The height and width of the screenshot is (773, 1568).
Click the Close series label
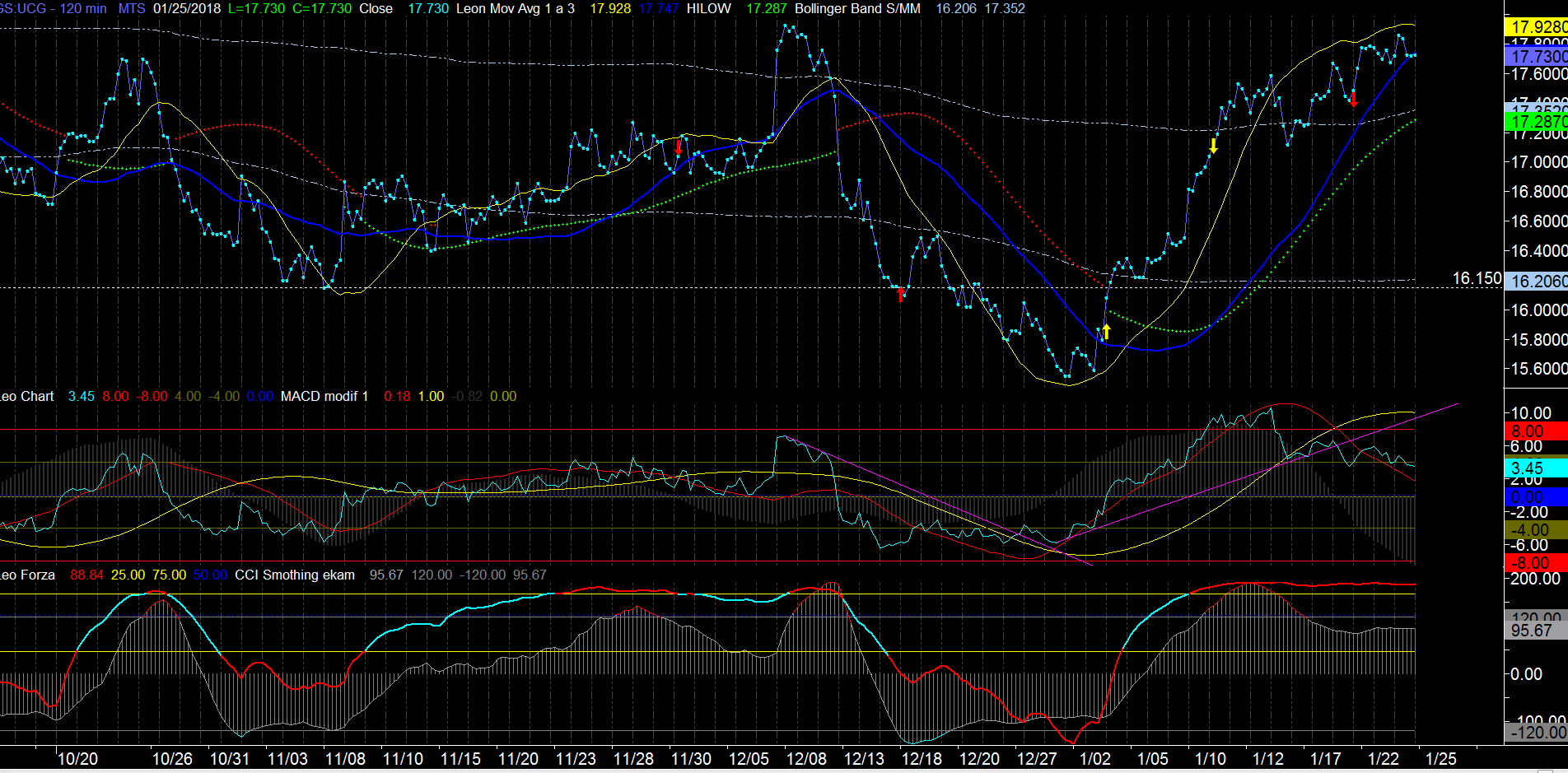(376, 8)
